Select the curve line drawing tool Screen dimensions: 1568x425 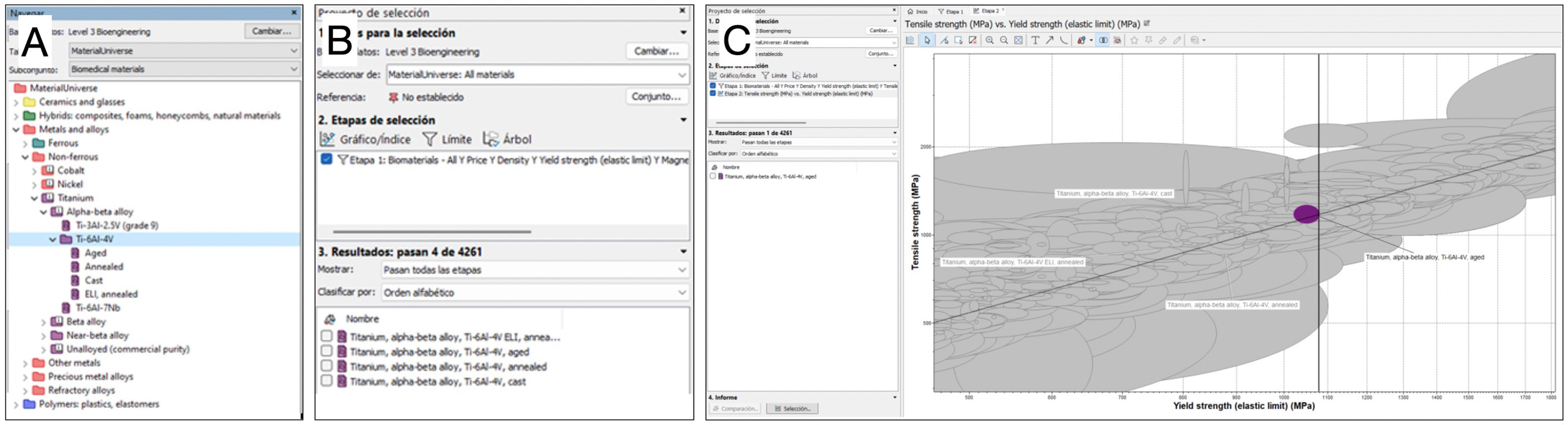pos(1064,40)
